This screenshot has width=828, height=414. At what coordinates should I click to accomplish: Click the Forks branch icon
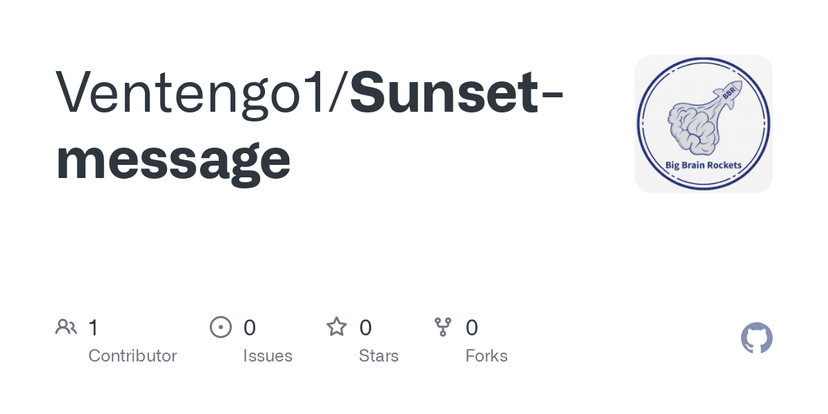point(443,327)
